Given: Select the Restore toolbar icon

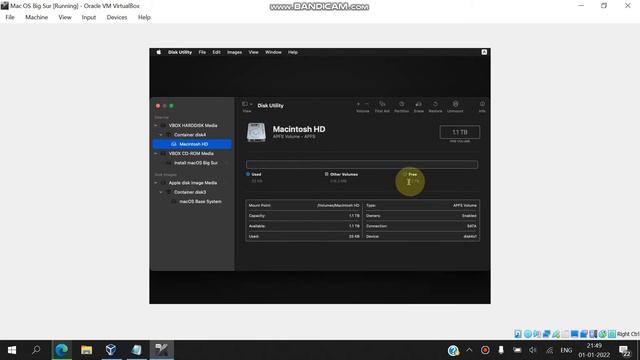Looking at the screenshot, I should coord(435,104).
